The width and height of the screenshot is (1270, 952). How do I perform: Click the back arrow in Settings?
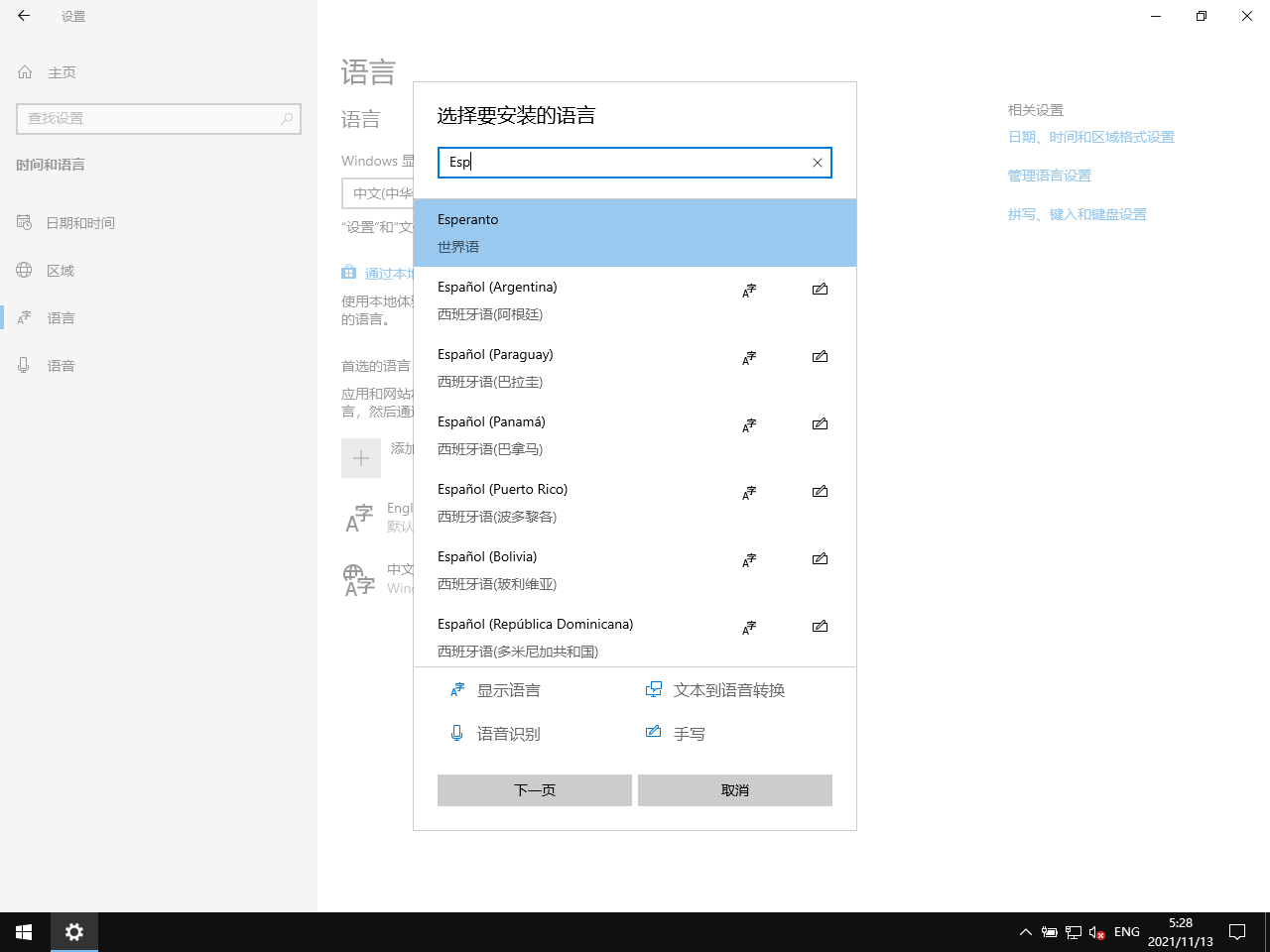pyautogui.click(x=24, y=16)
